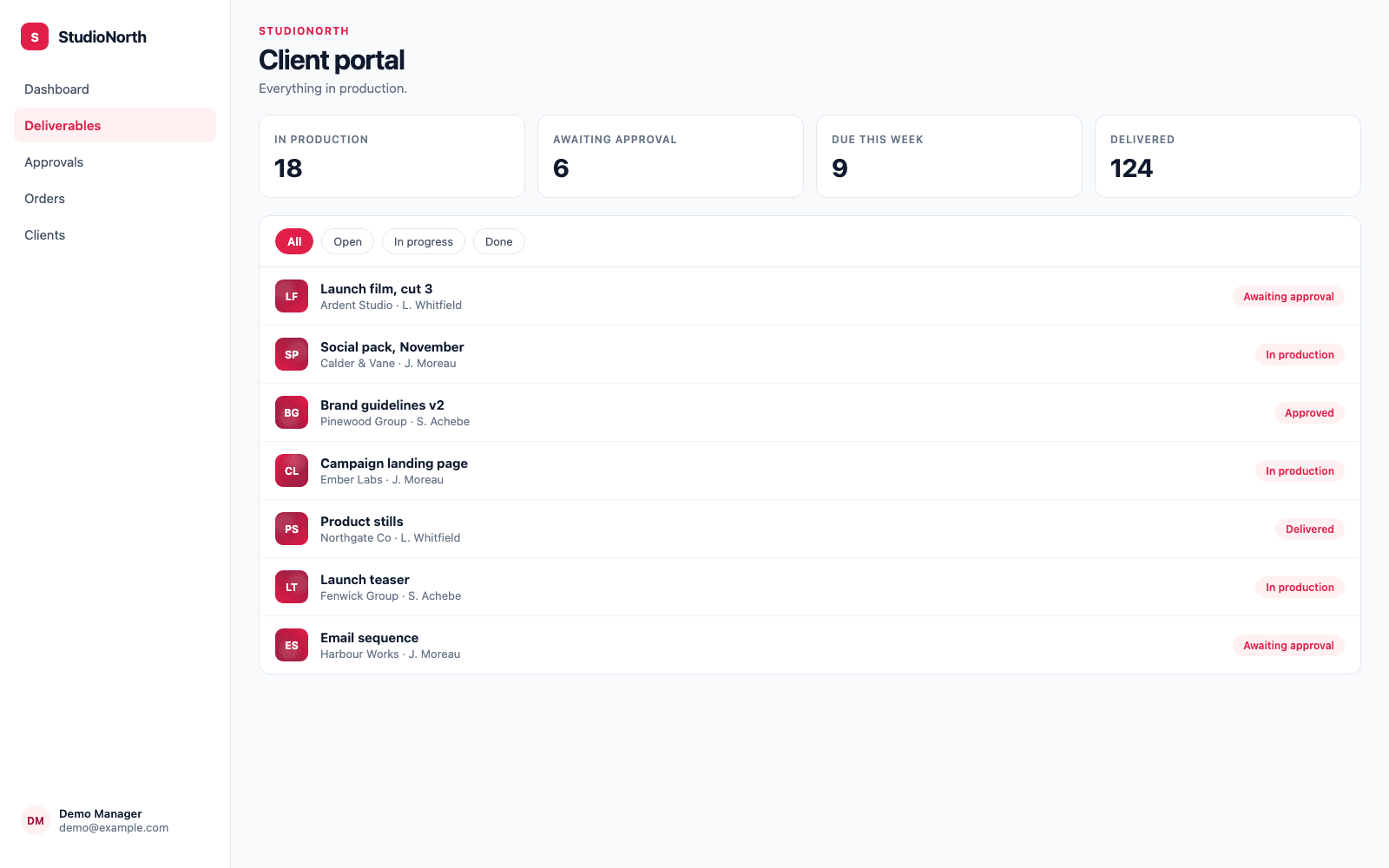Filter the list by Open
Screen dimensions: 1389x868
347,241
